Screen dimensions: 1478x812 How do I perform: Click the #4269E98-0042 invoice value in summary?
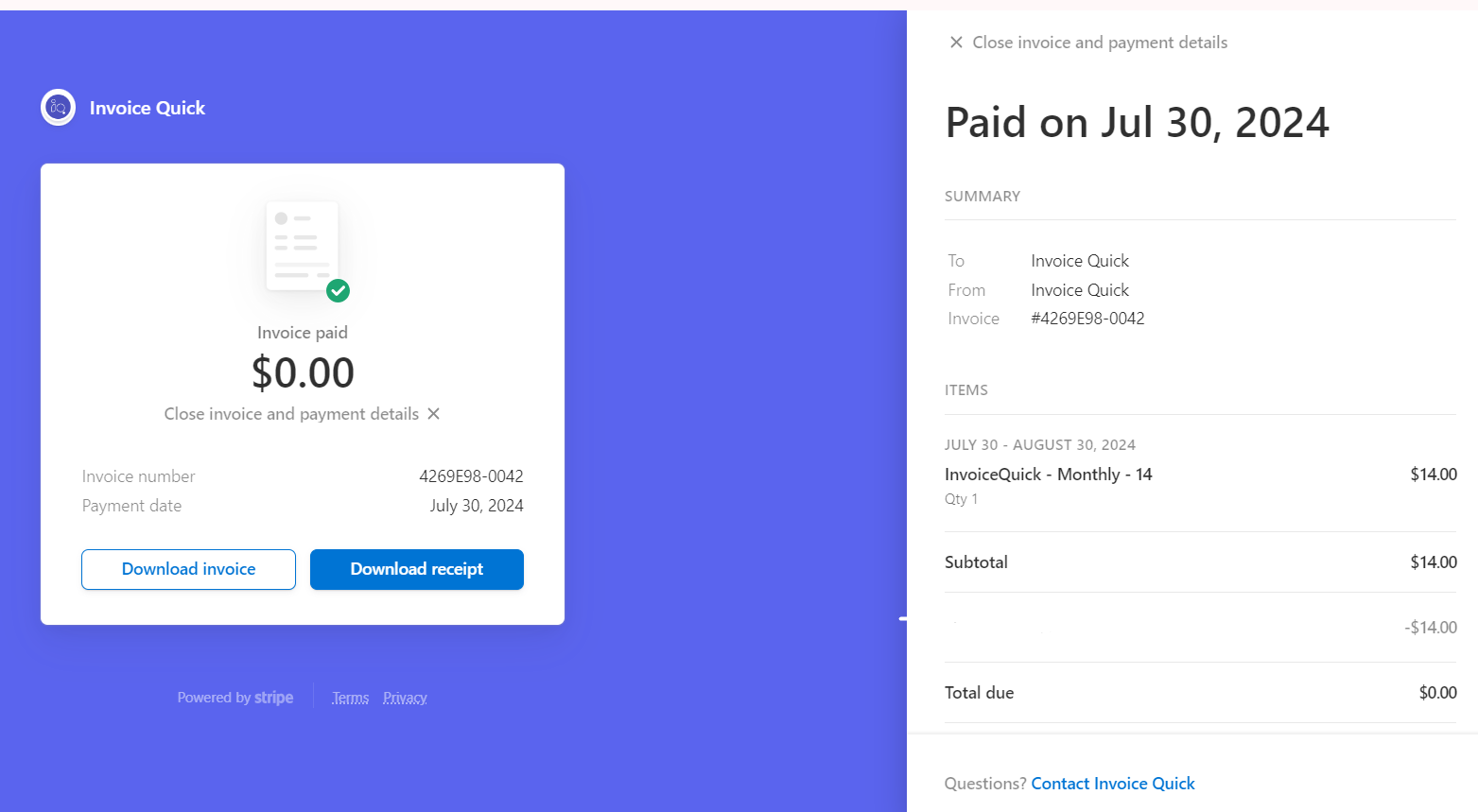click(x=1087, y=319)
